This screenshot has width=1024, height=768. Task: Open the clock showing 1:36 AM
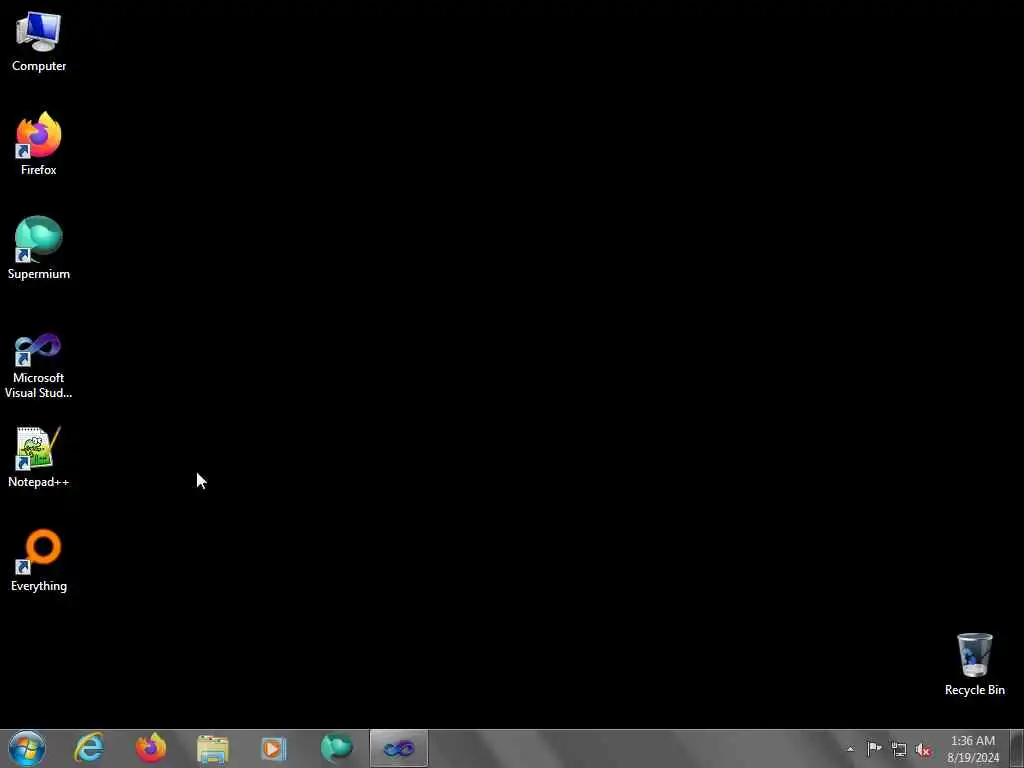[973, 749]
